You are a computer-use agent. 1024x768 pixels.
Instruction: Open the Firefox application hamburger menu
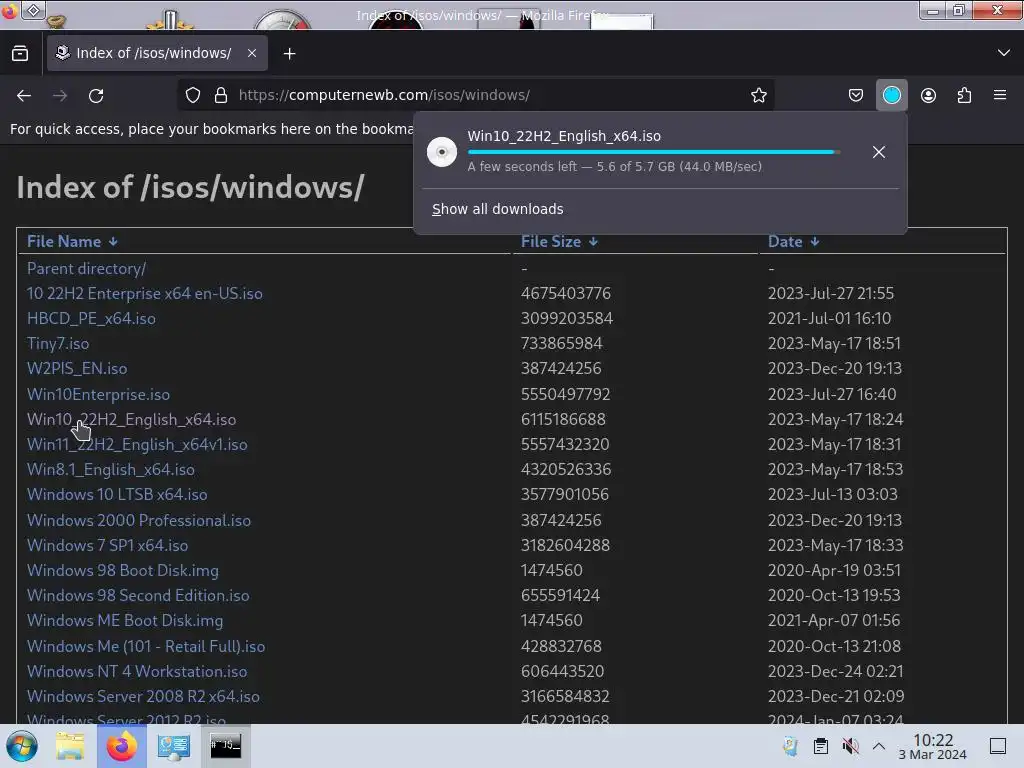tap(1000, 95)
